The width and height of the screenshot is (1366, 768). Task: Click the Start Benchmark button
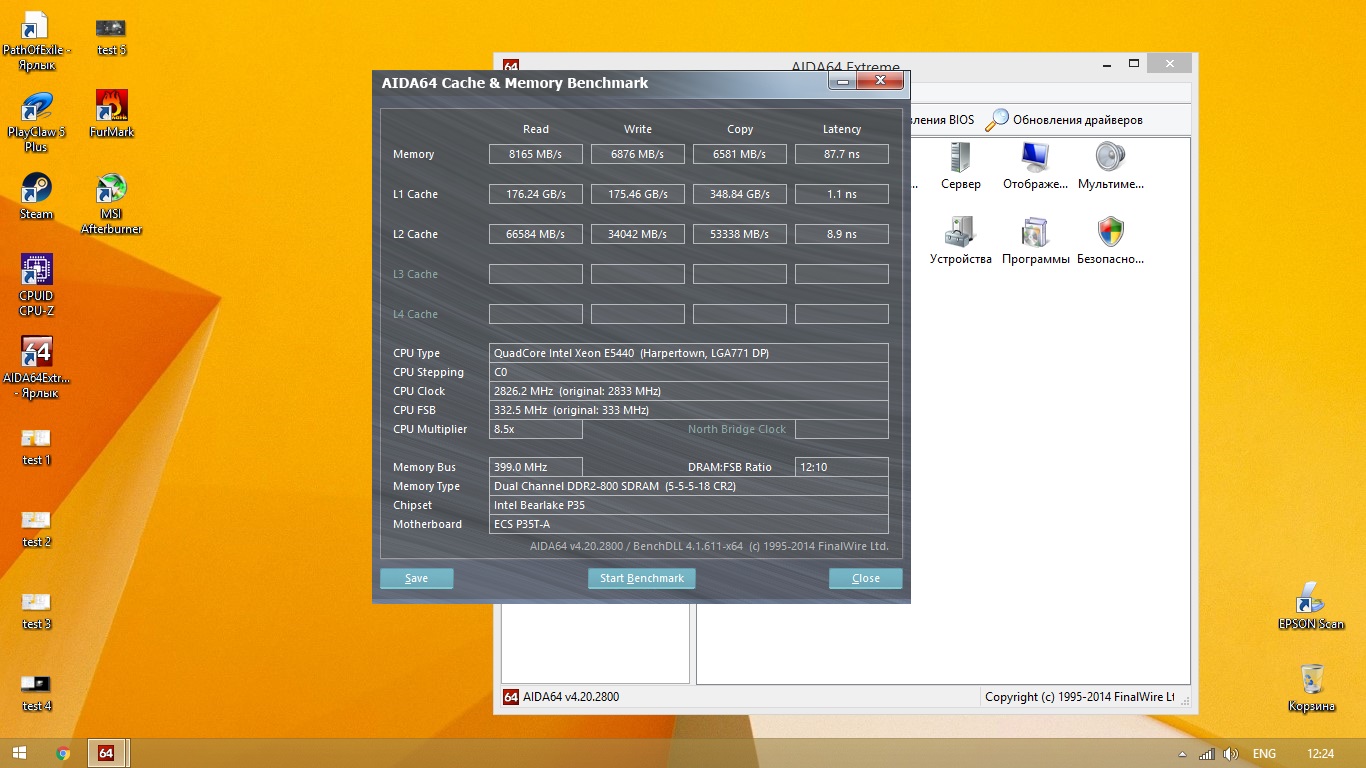(642, 578)
